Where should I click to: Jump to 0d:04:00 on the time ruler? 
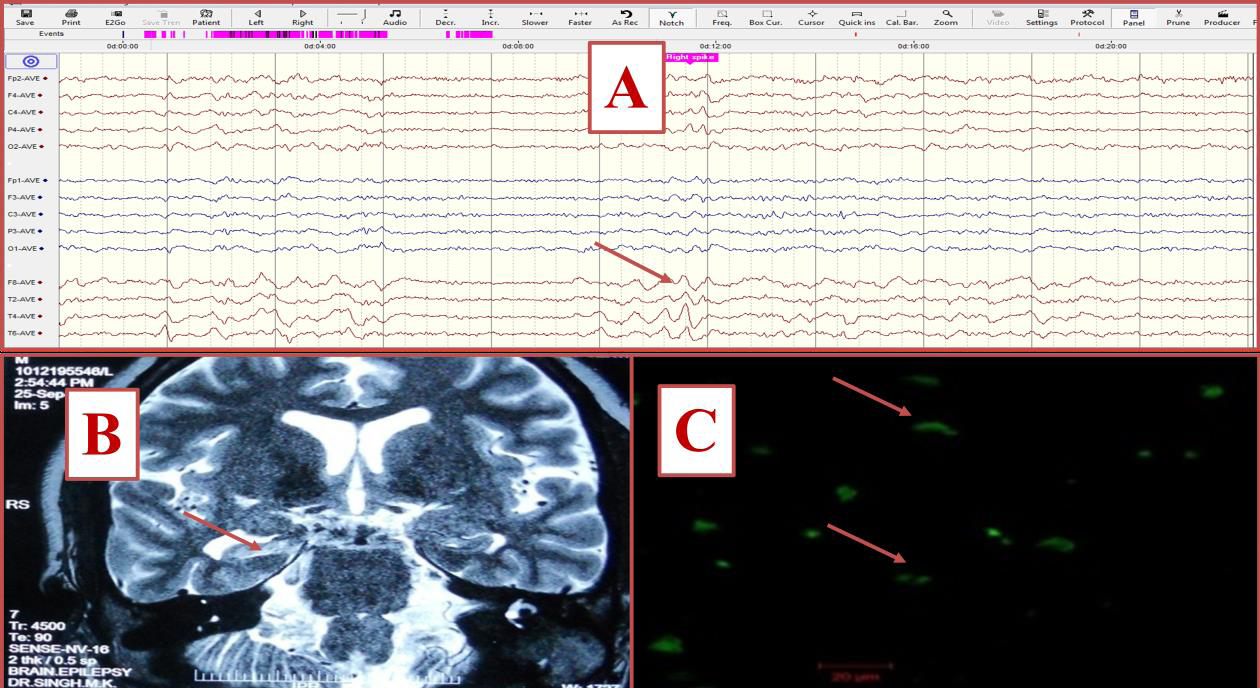click(320, 46)
